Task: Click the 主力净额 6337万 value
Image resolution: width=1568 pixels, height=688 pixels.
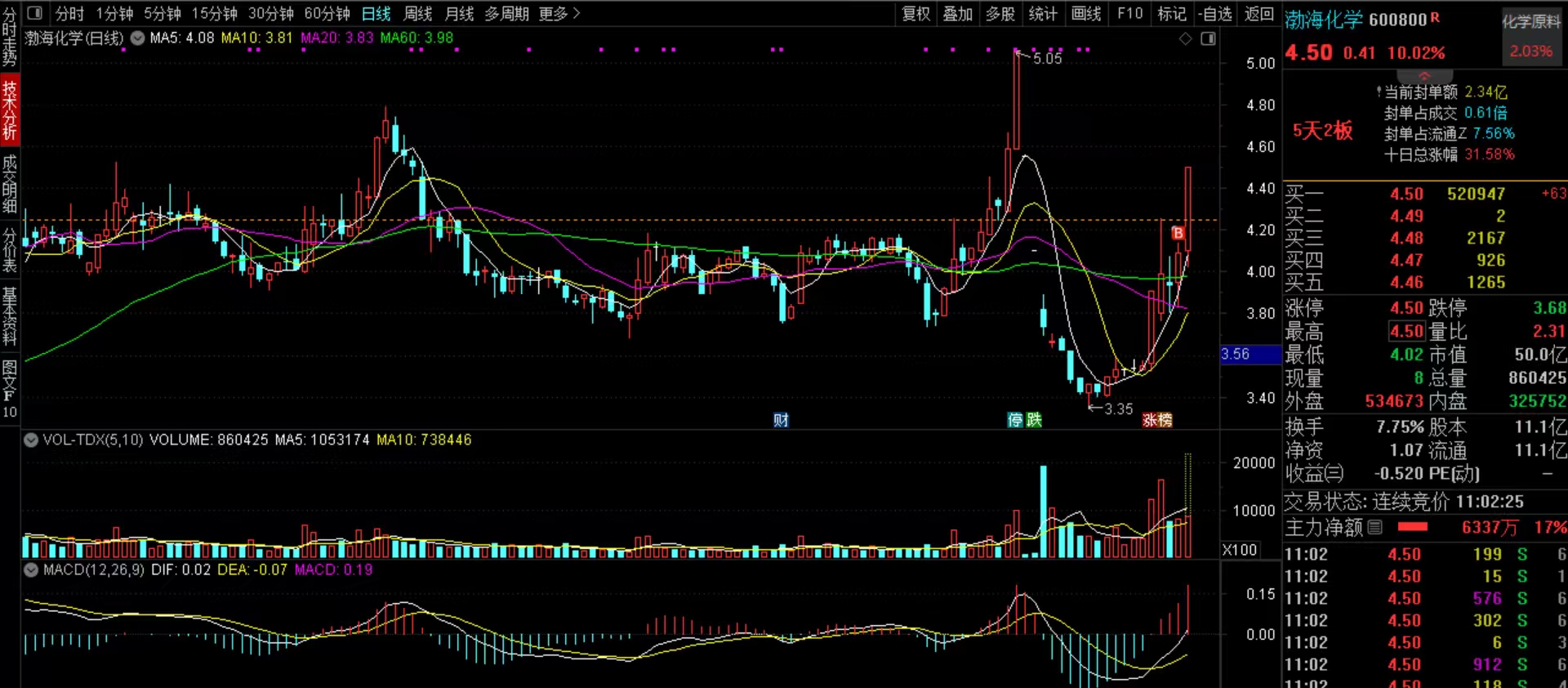Action: pyautogui.click(x=1490, y=528)
